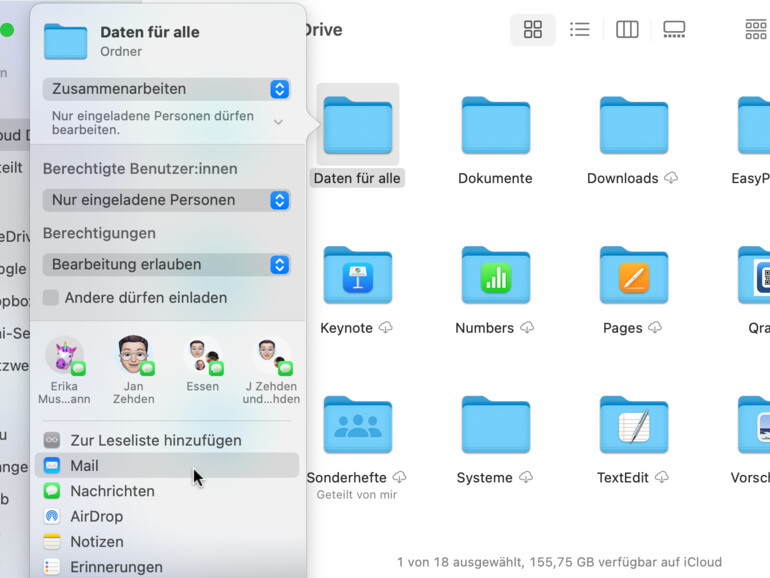The height and width of the screenshot is (578, 770).
Task: Click the Daten für alle folder name label
Action: click(x=357, y=178)
